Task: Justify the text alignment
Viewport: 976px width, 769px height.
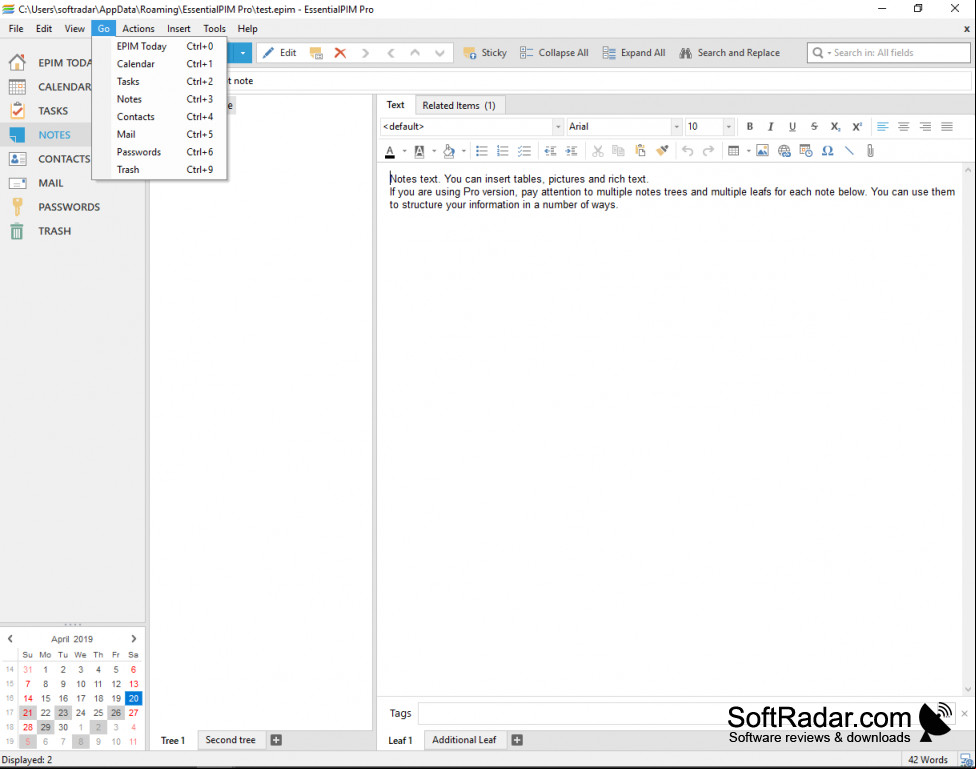Action: [947, 126]
